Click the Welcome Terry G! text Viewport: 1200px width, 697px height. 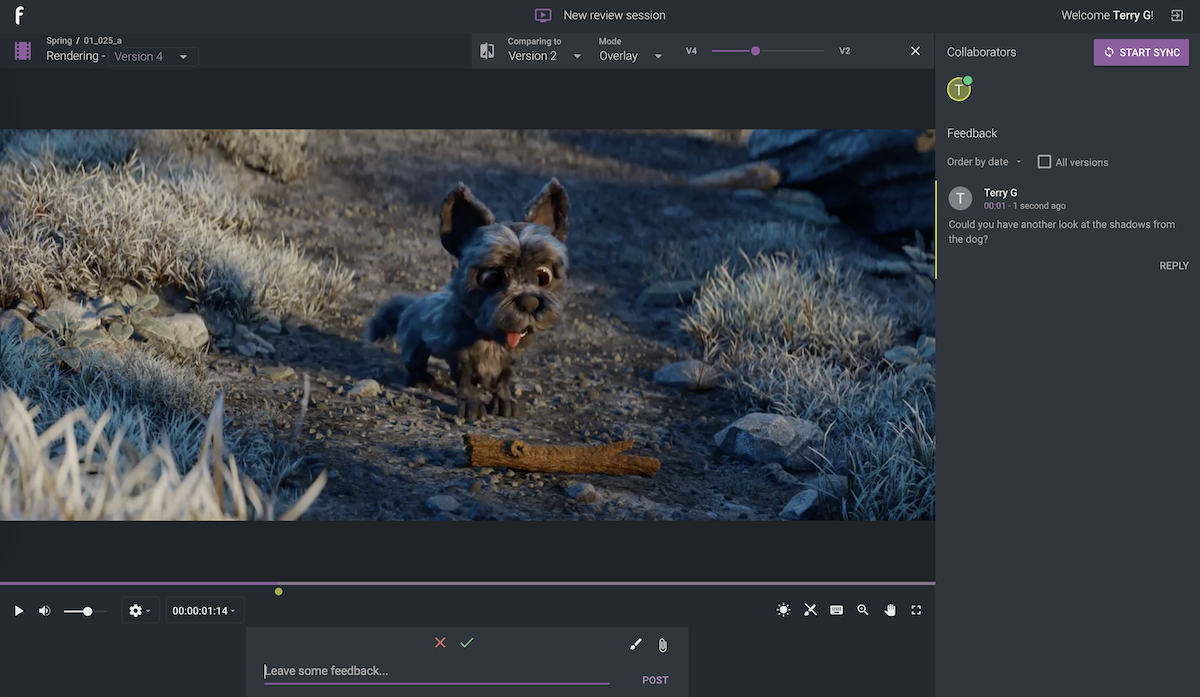tap(1107, 15)
